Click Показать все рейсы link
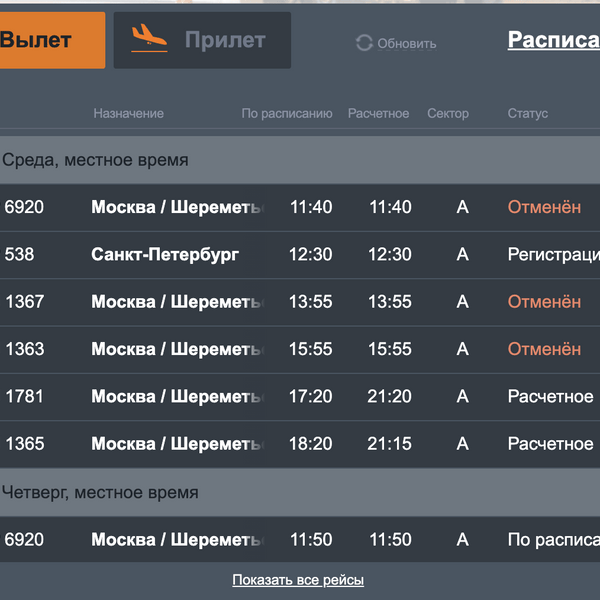The height and width of the screenshot is (600, 600). 298,580
